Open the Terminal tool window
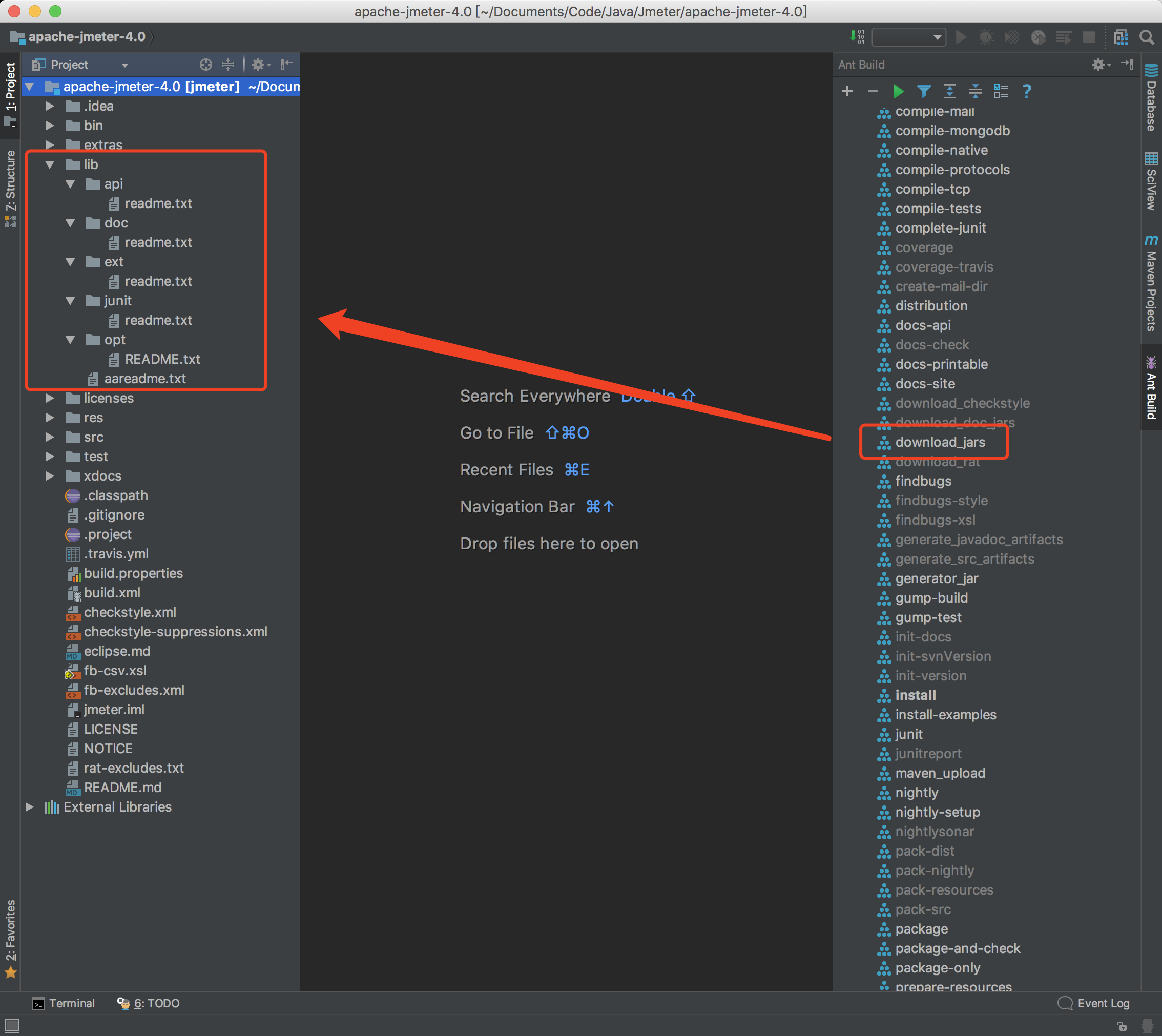Screen dimensions: 1162x1036 point(64,1004)
